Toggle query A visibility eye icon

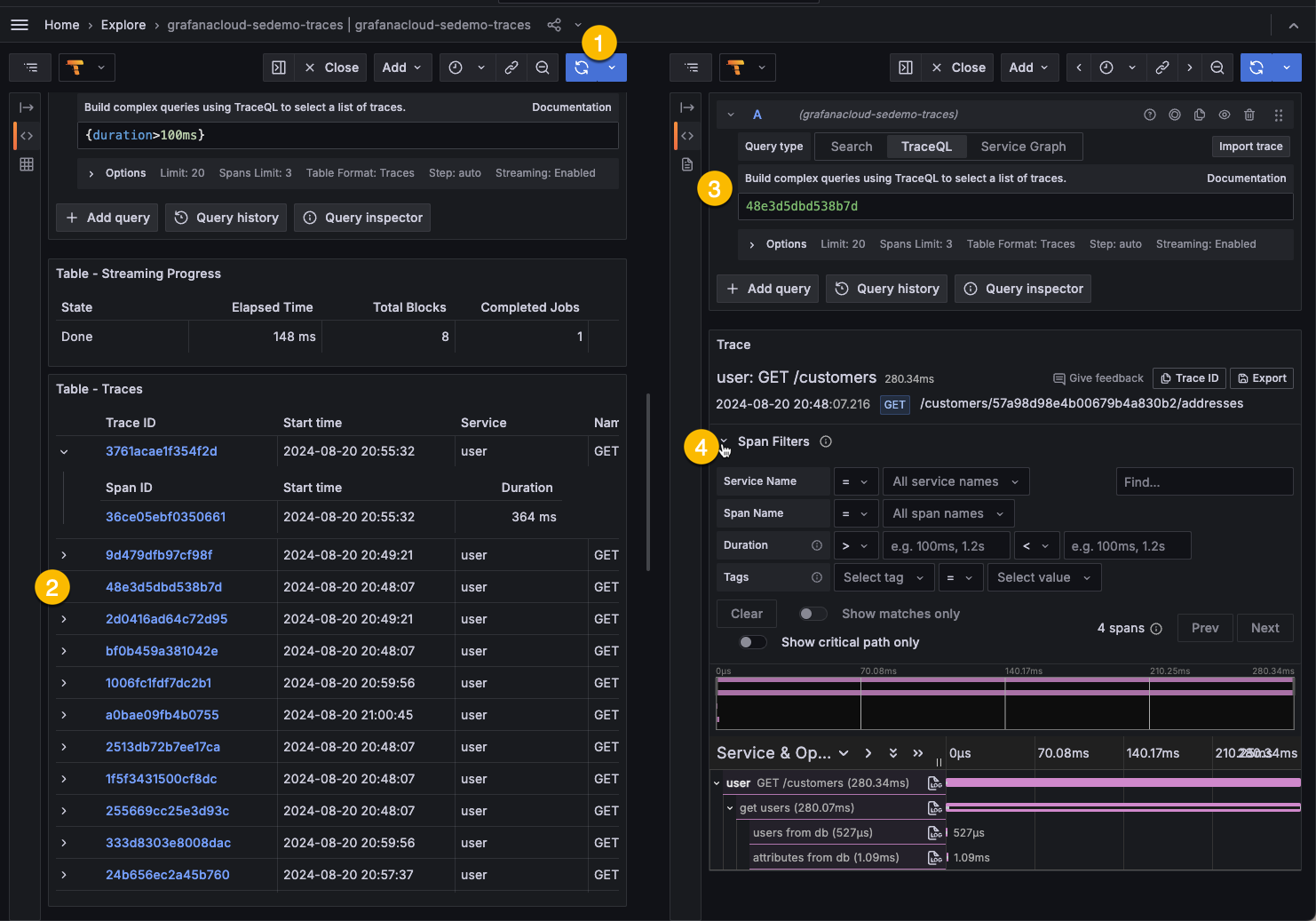pos(1225,115)
